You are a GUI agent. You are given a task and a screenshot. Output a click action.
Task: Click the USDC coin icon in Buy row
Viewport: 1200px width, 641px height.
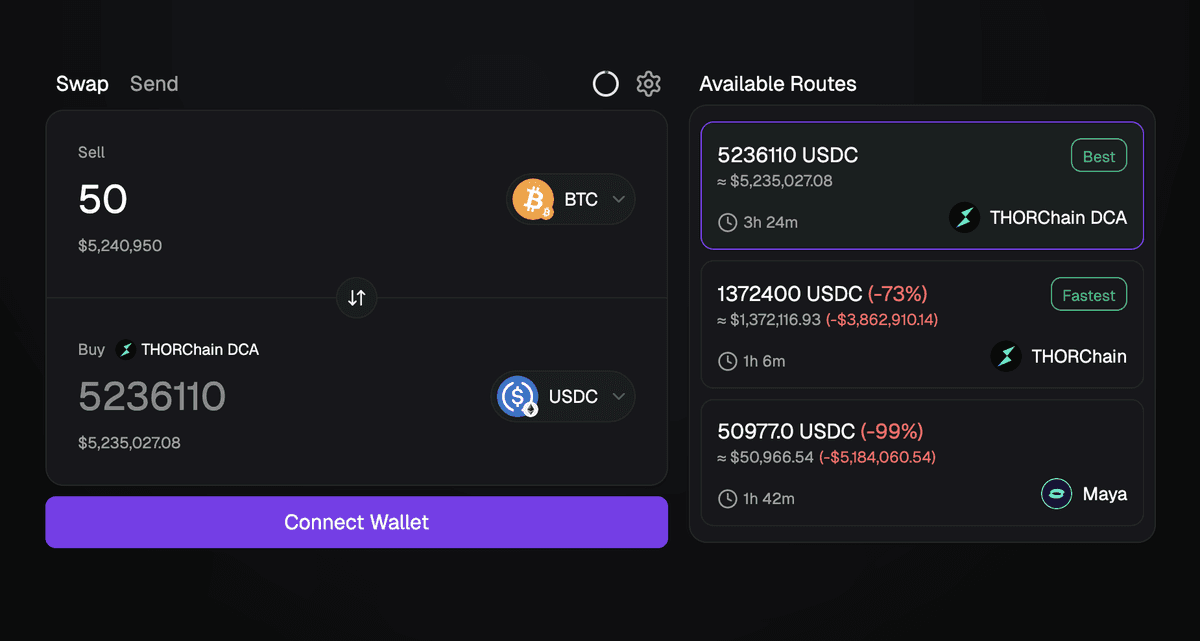tap(518, 396)
